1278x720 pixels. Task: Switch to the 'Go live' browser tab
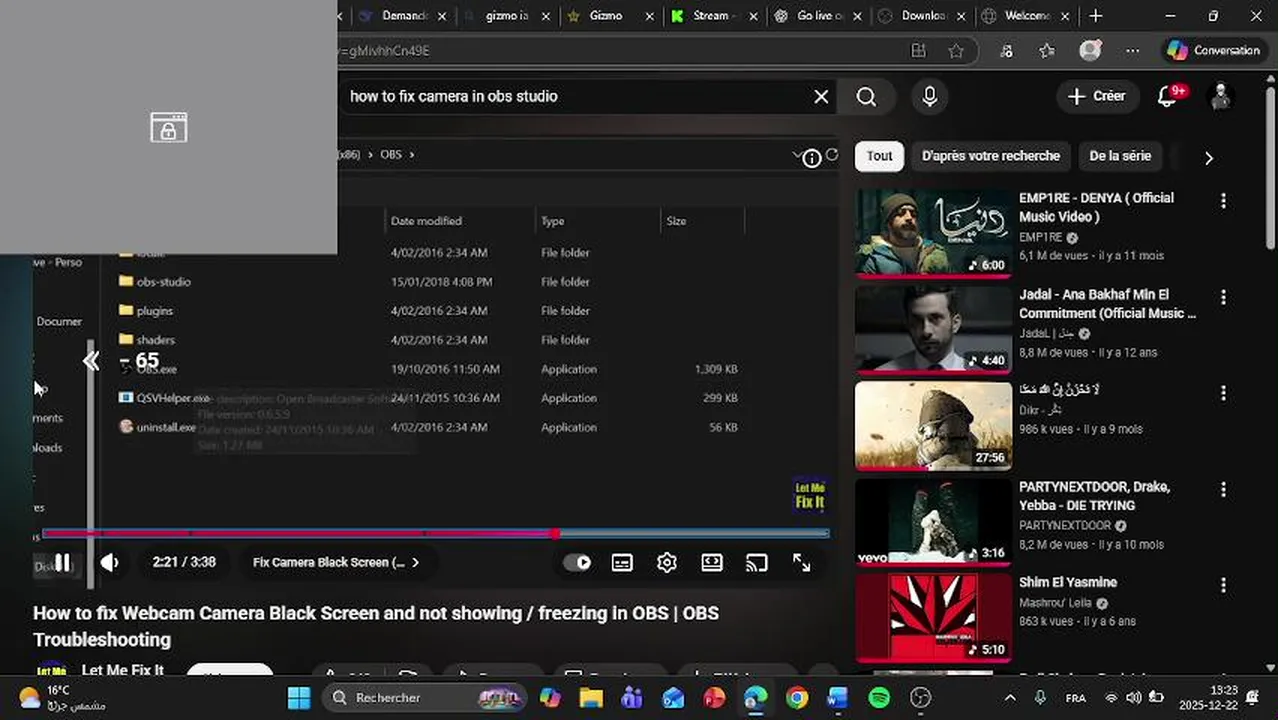pos(818,16)
